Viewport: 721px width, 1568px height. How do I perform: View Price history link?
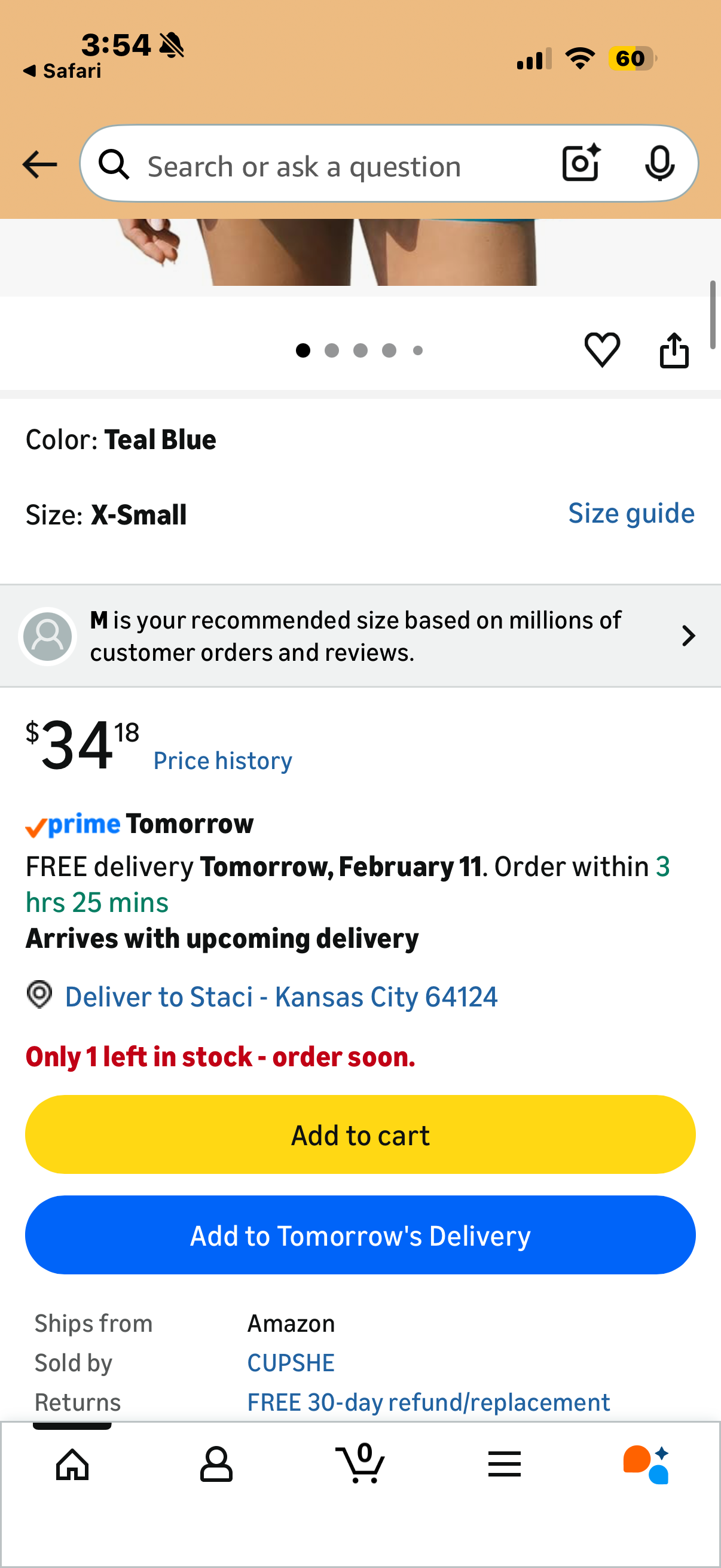tap(222, 761)
